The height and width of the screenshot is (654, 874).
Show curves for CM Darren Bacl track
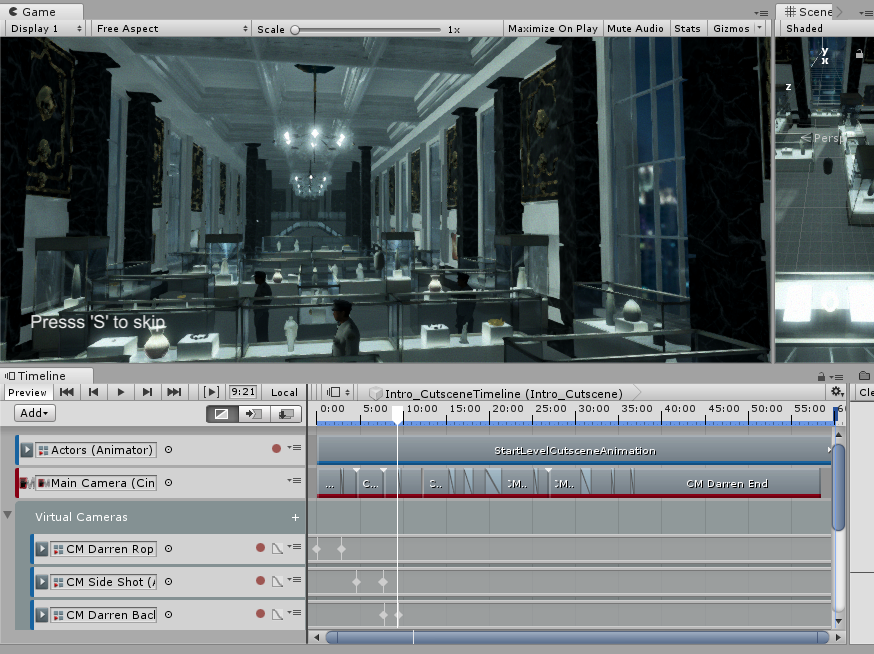[277, 614]
